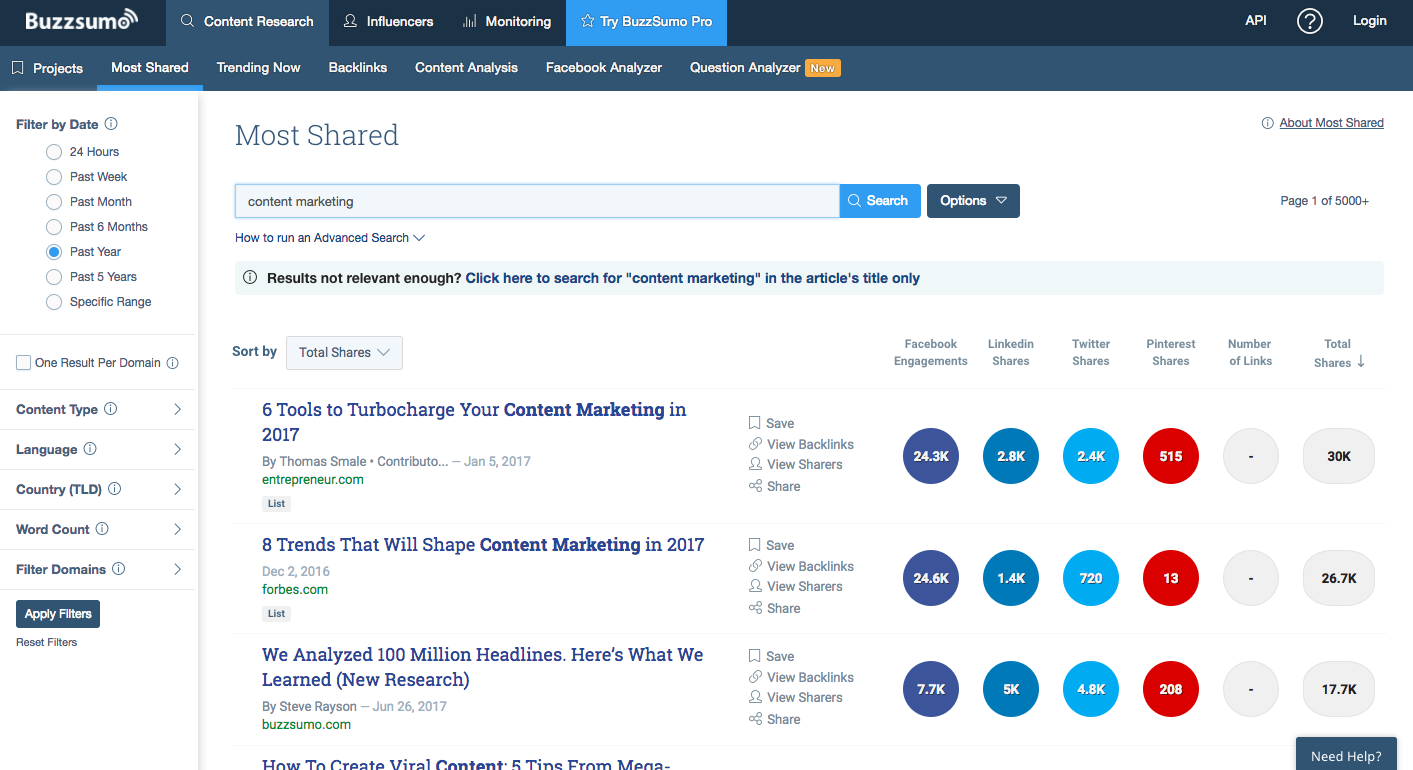This screenshot has height=770, width=1413.
Task: Click info icon next to Language
Action: click(90, 449)
